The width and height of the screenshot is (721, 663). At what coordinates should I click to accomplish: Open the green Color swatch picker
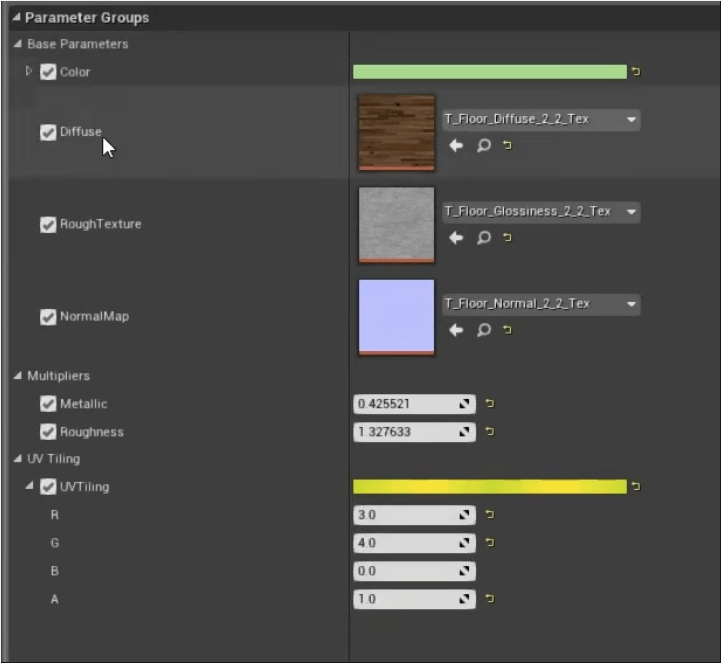490,72
